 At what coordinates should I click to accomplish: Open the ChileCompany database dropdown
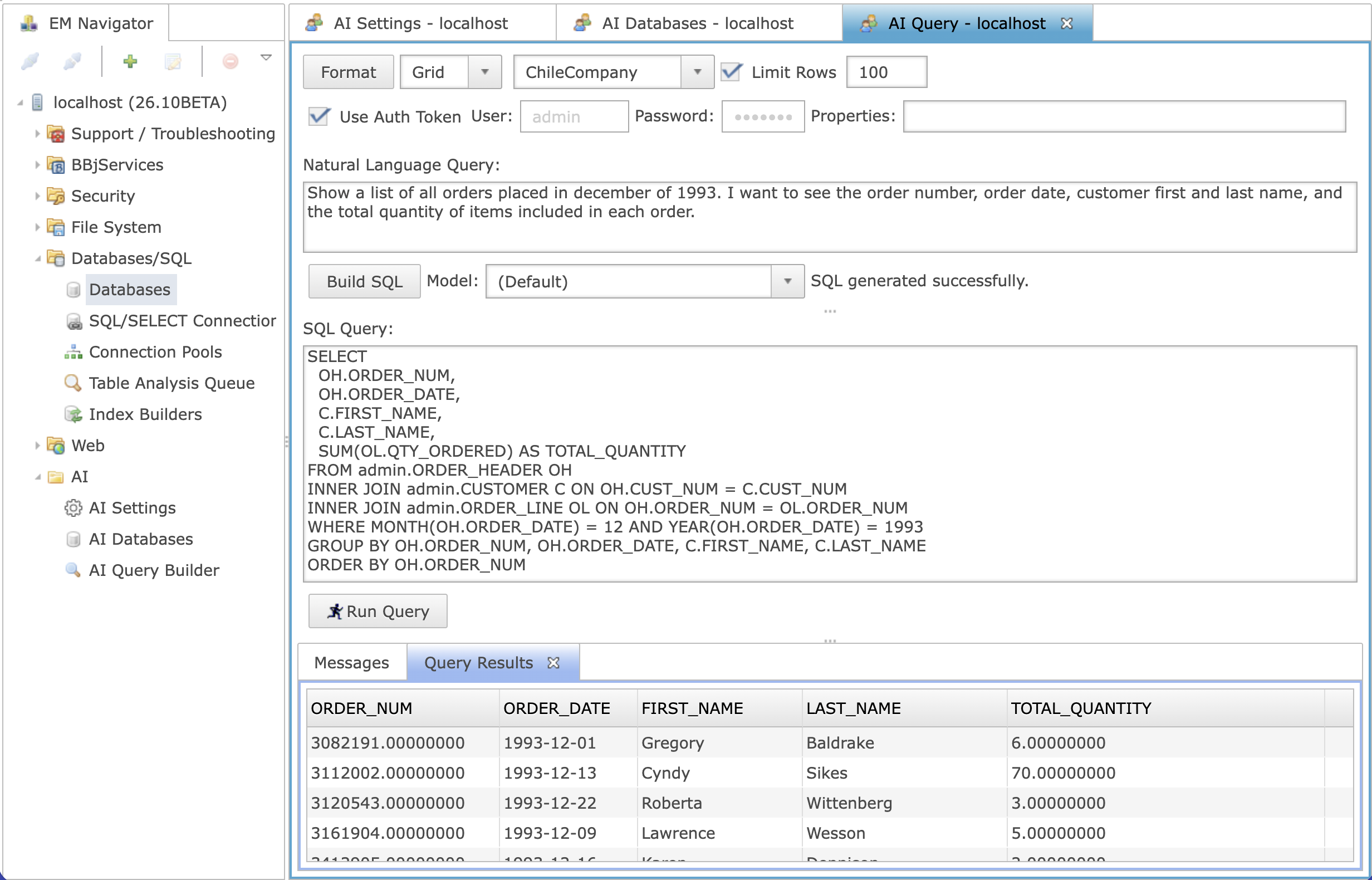698,72
